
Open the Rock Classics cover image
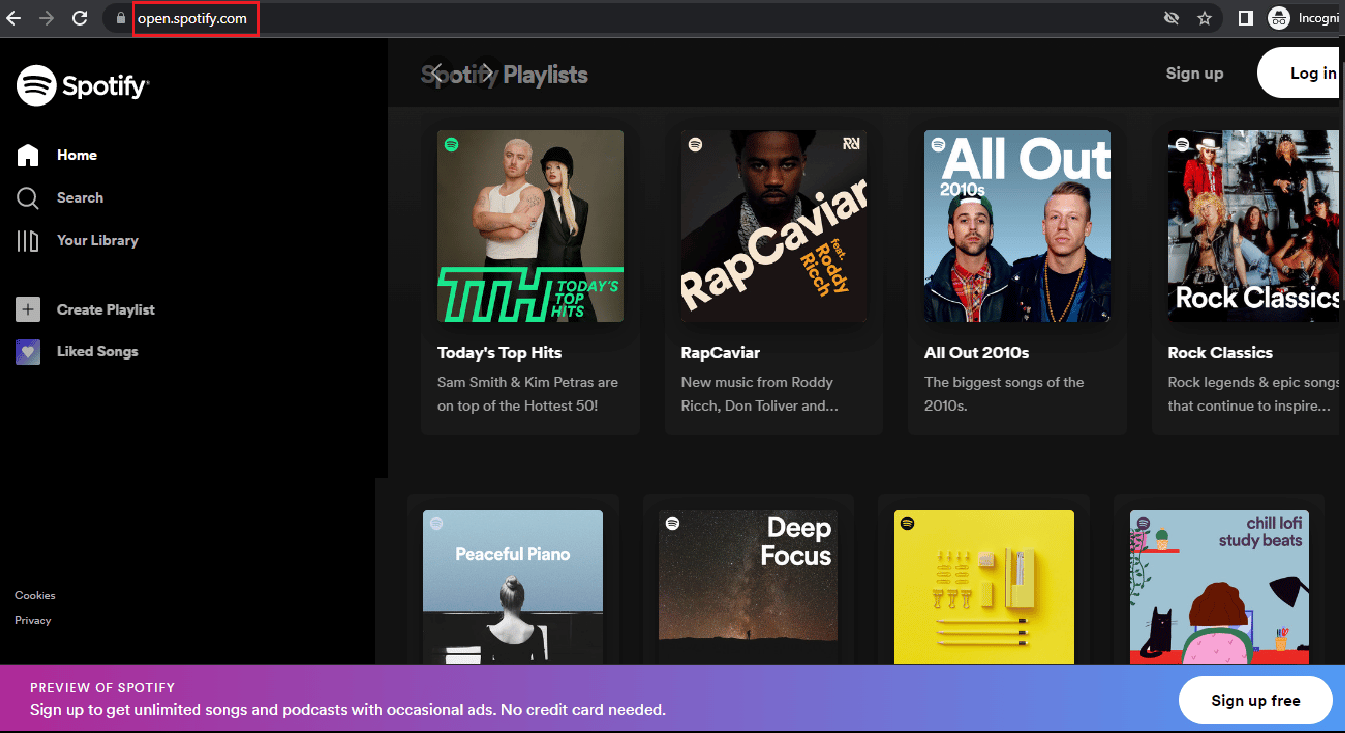click(1254, 226)
